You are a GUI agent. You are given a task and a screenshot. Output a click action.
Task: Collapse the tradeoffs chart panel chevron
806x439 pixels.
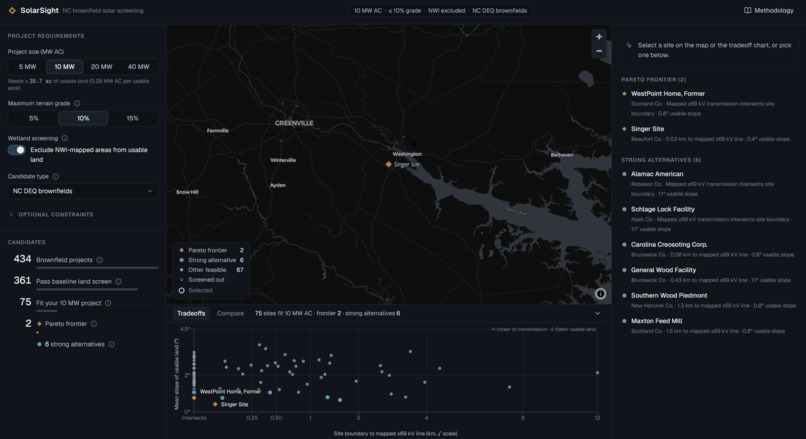click(597, 313)
